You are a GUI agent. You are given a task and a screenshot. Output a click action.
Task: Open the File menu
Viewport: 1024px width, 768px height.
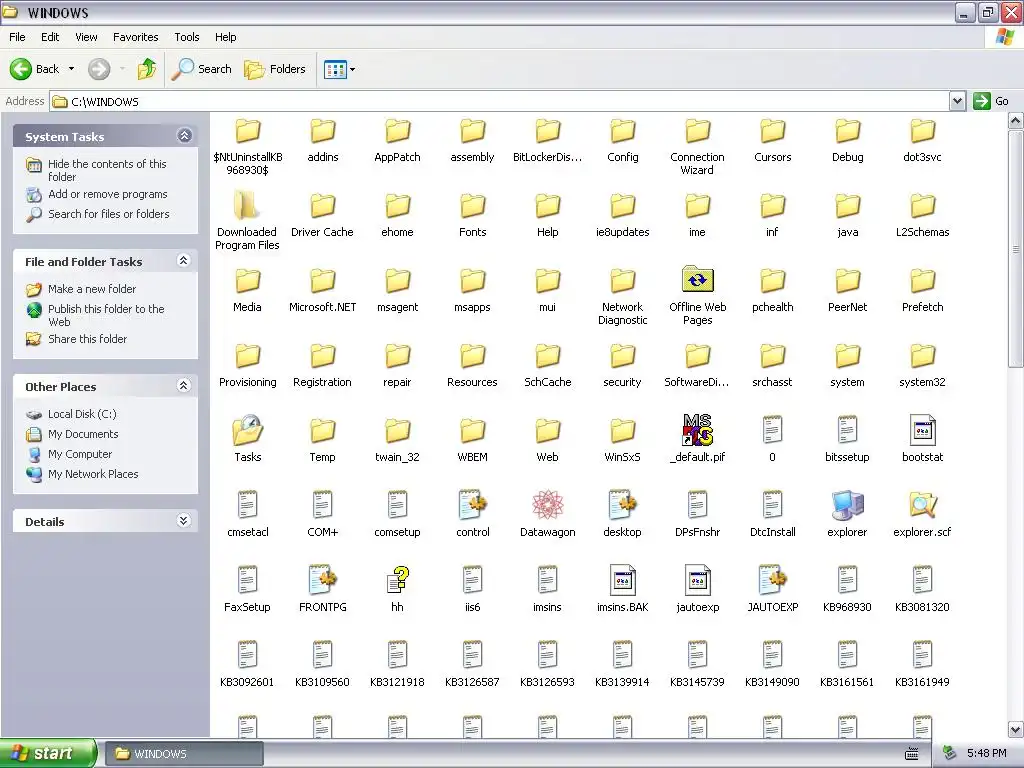tap(17, 37)
